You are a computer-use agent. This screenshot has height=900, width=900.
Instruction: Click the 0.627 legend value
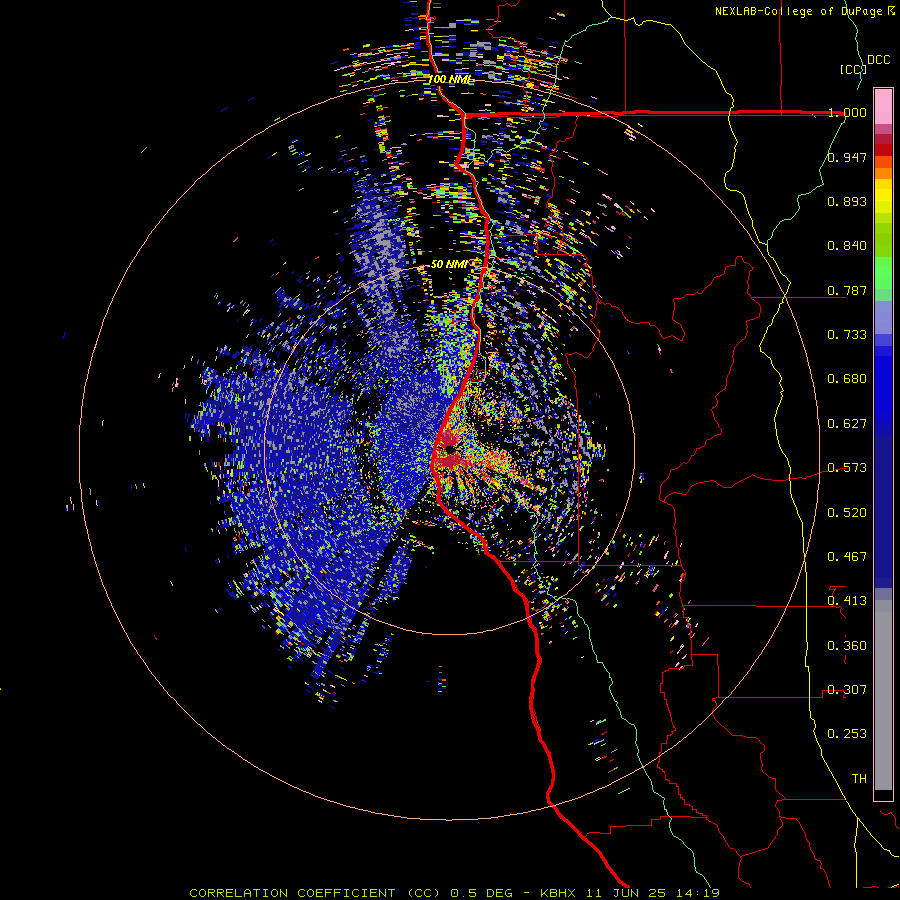[x=847, y=424]
